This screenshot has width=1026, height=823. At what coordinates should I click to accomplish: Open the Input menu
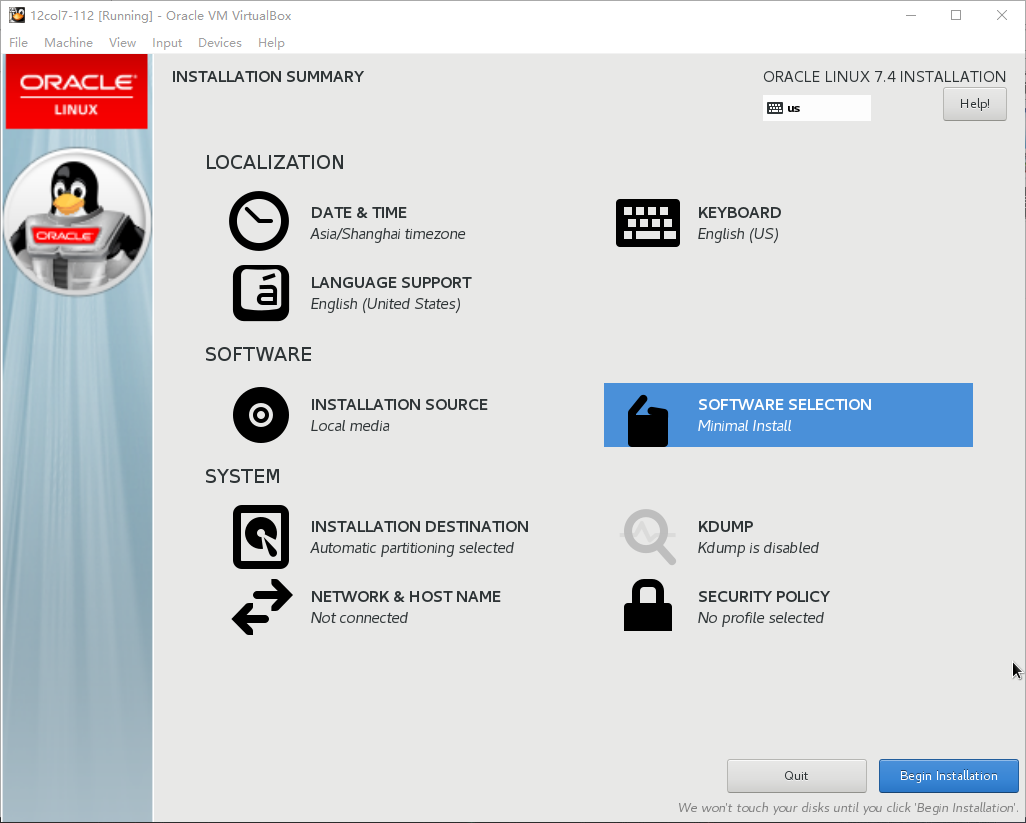(x=167, y=43)
